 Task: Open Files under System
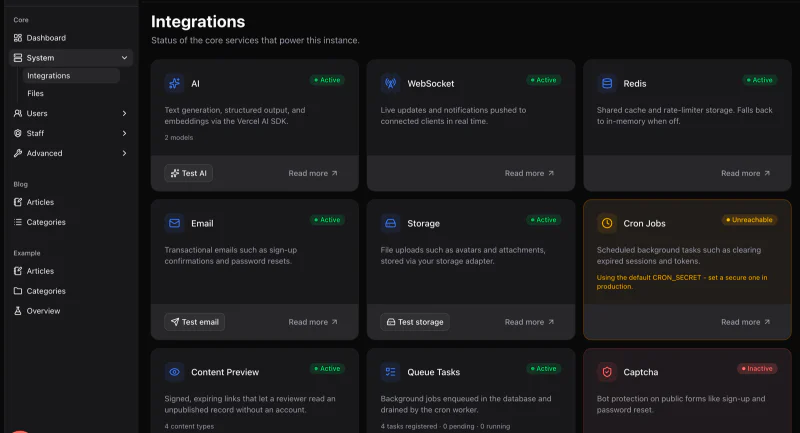(71, 93)
